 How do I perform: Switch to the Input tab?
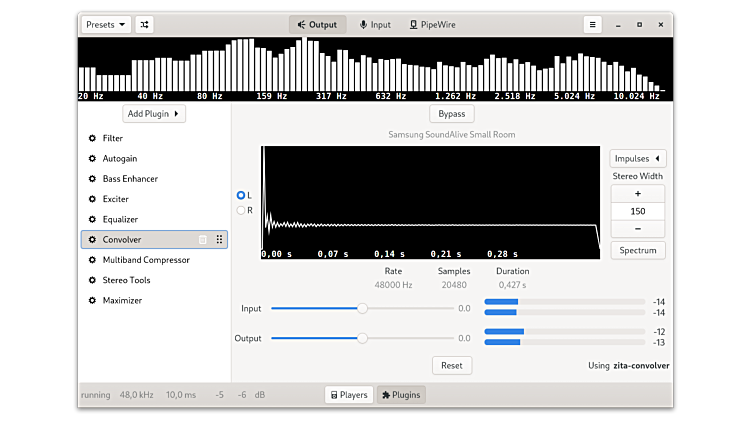click(x=375, y=25)
